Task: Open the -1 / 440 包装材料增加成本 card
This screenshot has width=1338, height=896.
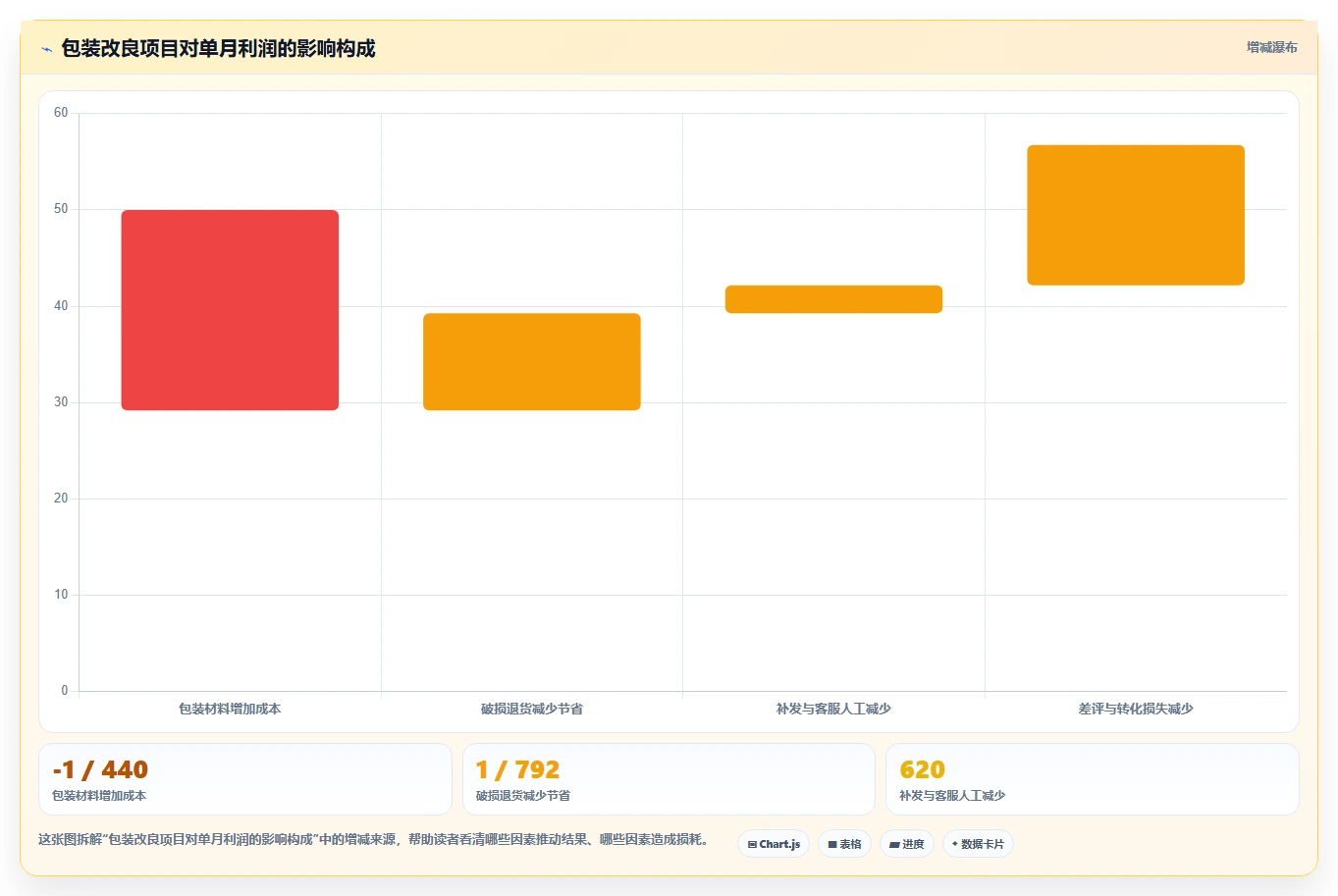Action: pyautogui.click(x=245, y=779)
